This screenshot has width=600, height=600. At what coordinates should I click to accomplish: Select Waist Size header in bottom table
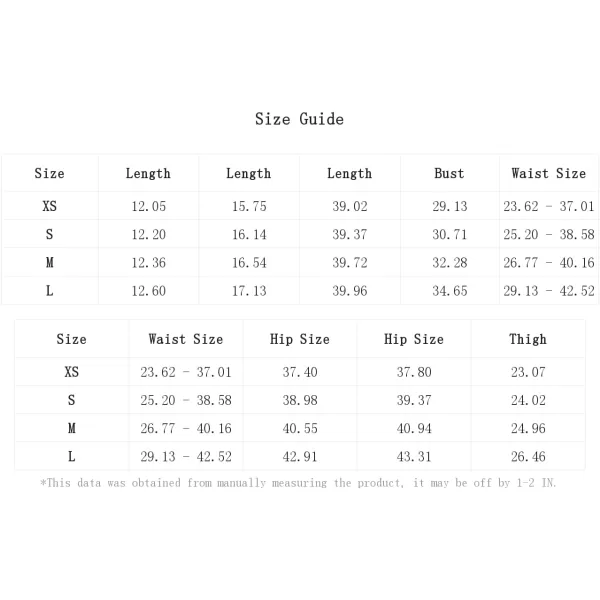tap(186, 339)
